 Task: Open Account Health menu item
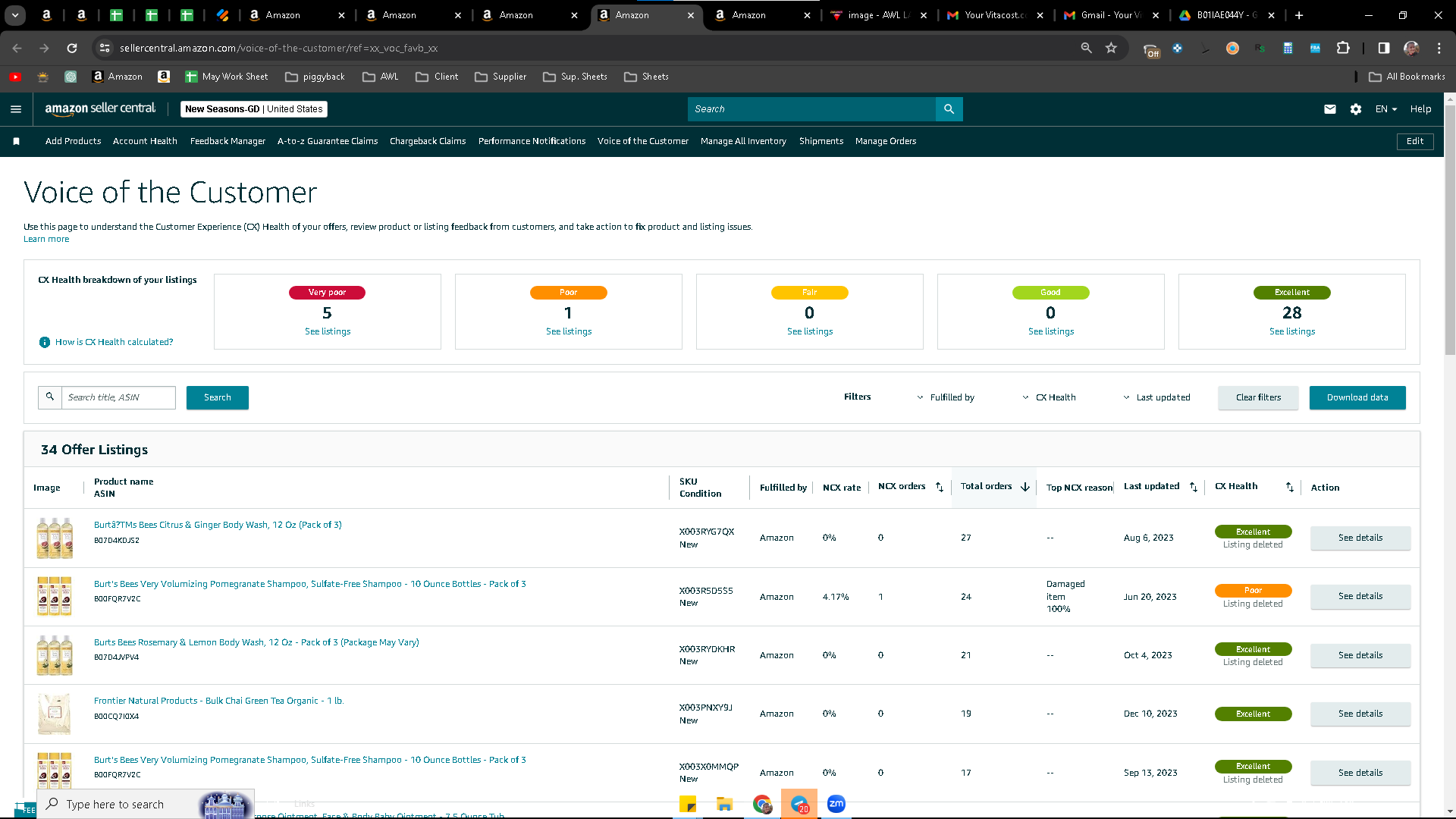coord(145,141)
